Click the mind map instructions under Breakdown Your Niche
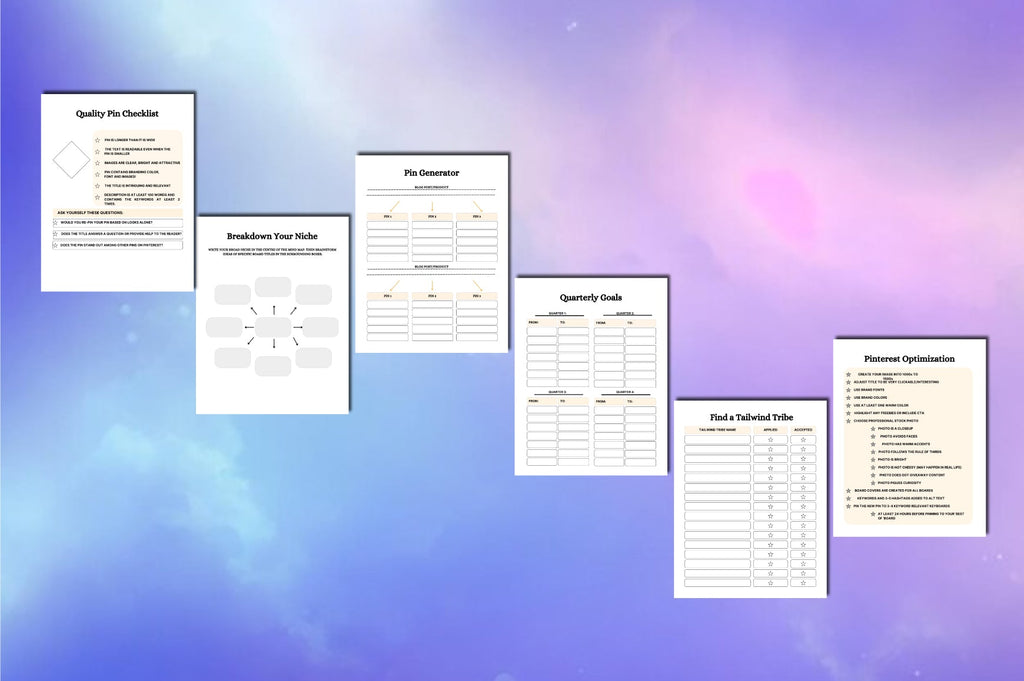This screenshot has height=681, width=1024. coord(272,251)
